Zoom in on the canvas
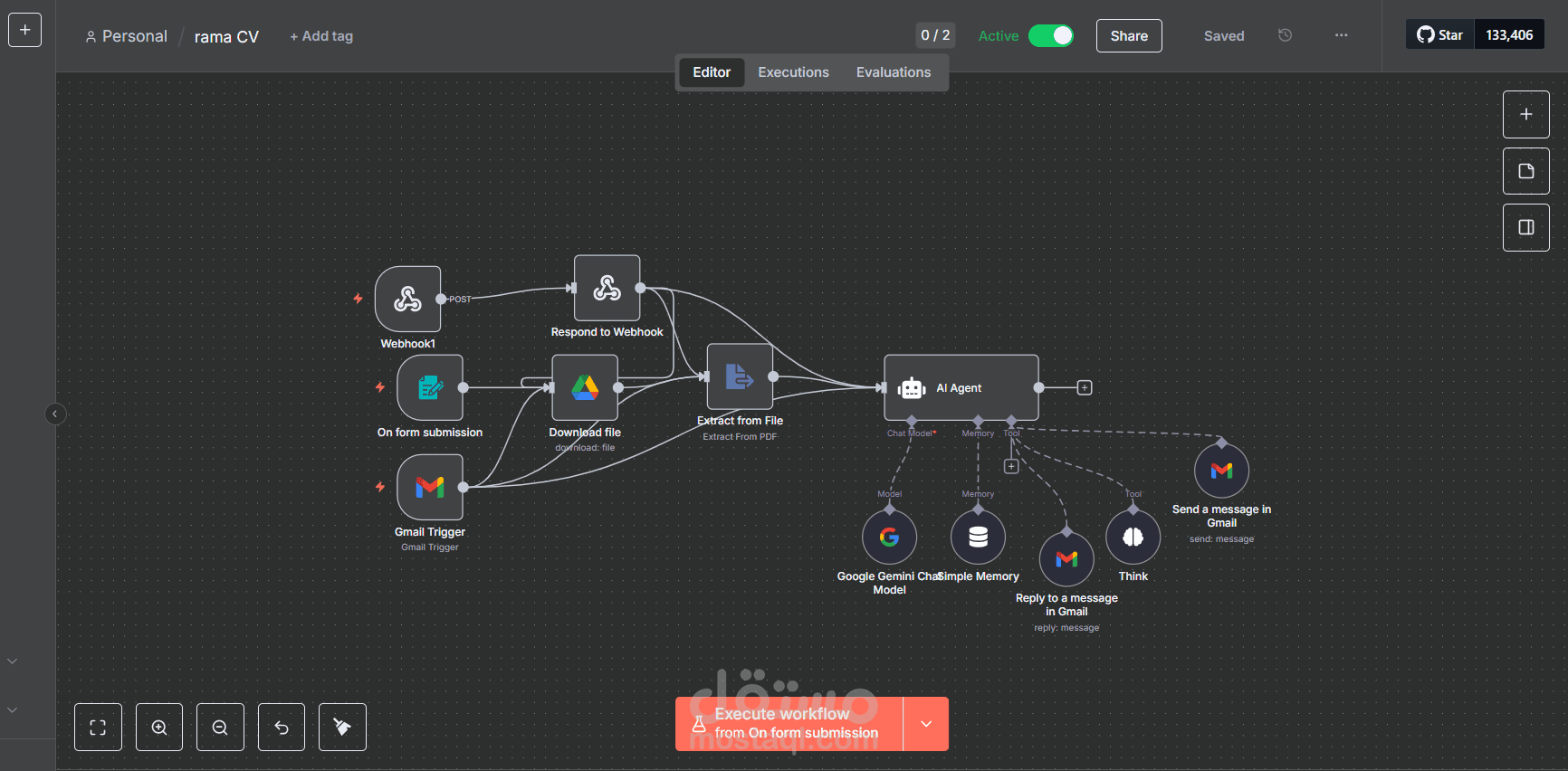 click(159, 727)
